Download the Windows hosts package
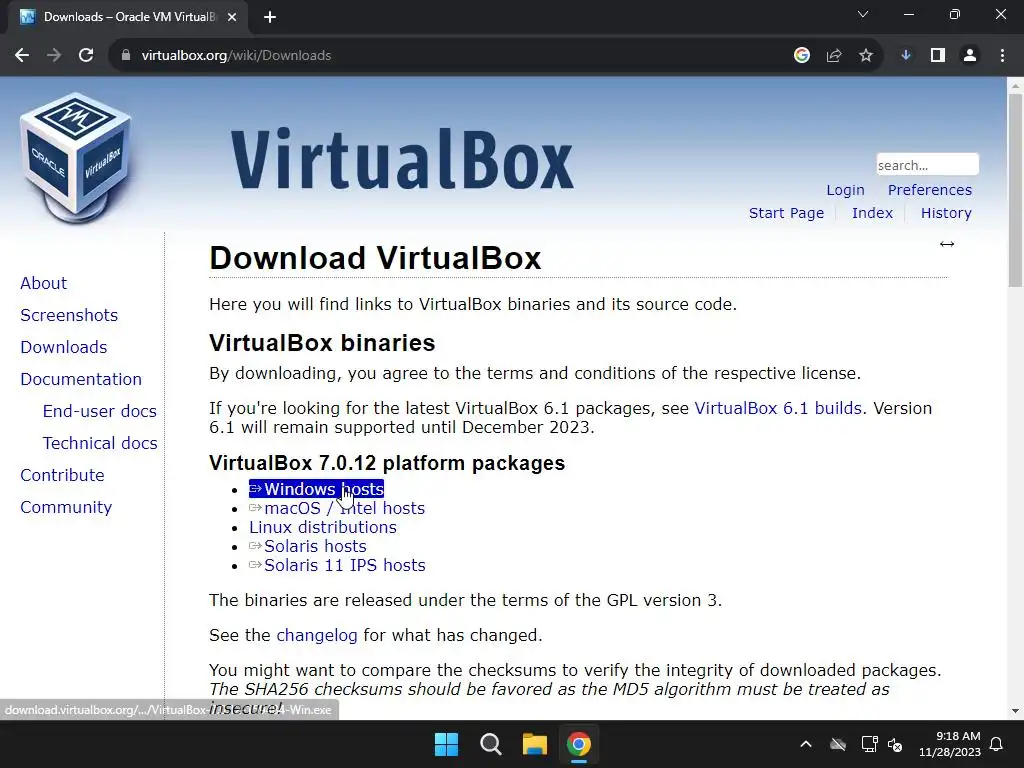Viewport: 1024px width, 768px height. pyautogui.click(x=316, y=489)
